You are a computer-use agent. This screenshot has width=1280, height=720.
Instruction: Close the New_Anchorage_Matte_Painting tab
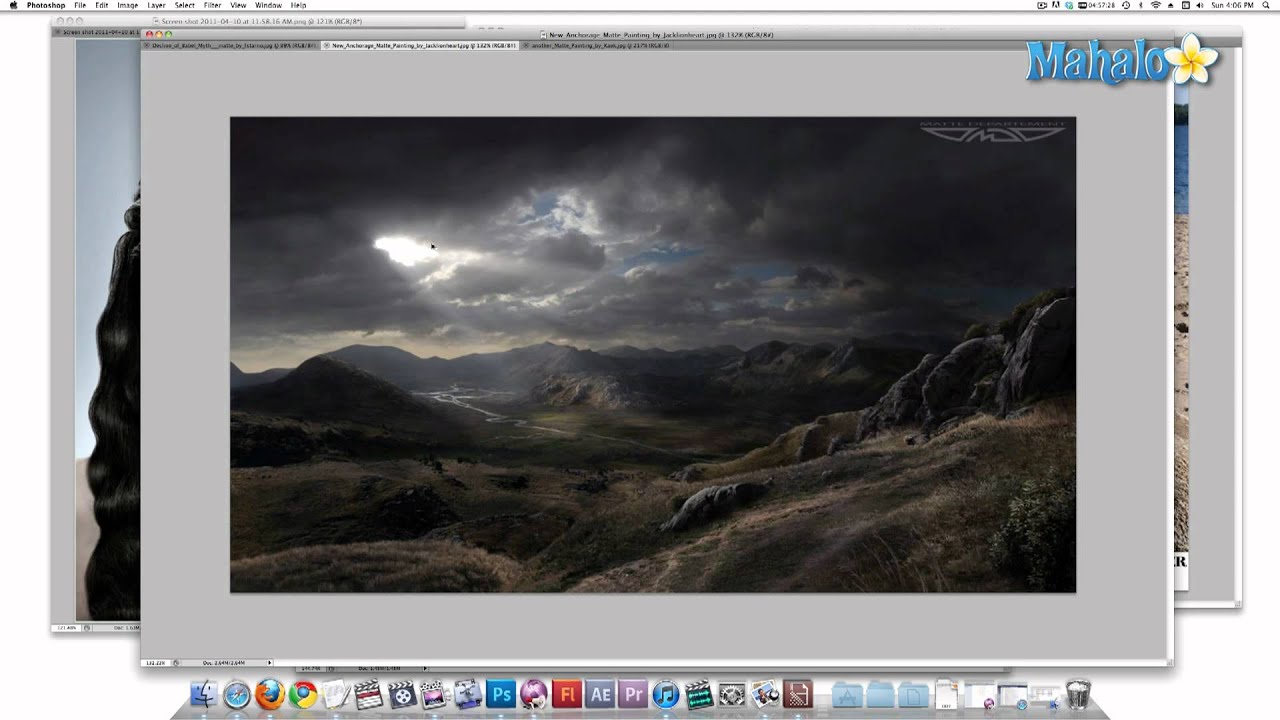point(327,46)
